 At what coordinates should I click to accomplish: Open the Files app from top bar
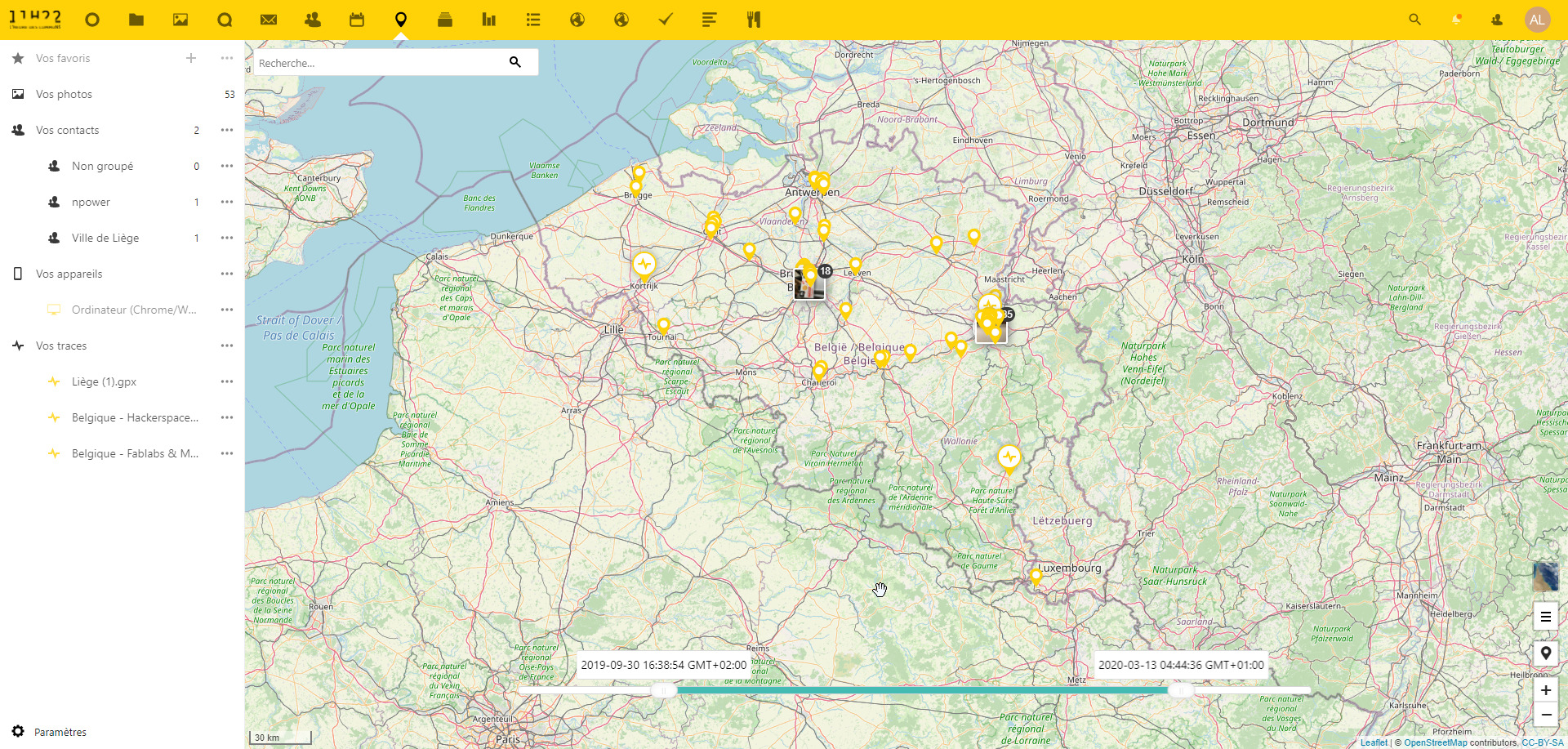(136, 20)
